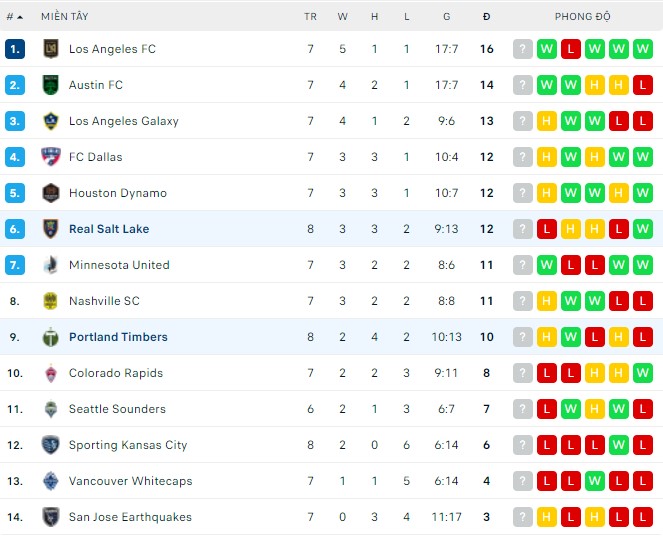Sort table by the # rank column
The width and height of the screenshot is (663, 537).
(x=14, y=17)
